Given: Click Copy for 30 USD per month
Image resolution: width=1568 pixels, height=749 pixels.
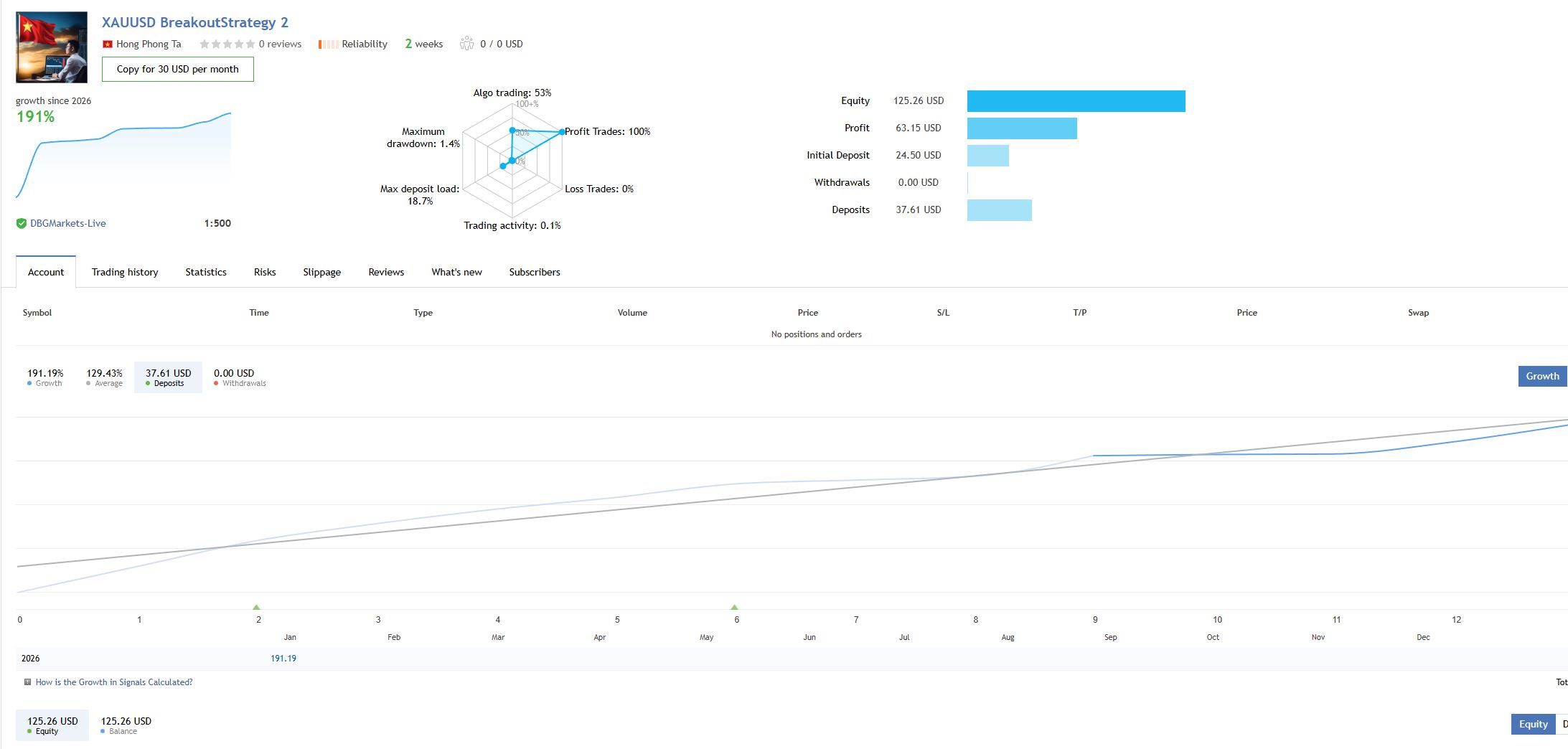Looking at the screenshot, I should (178, 69).
